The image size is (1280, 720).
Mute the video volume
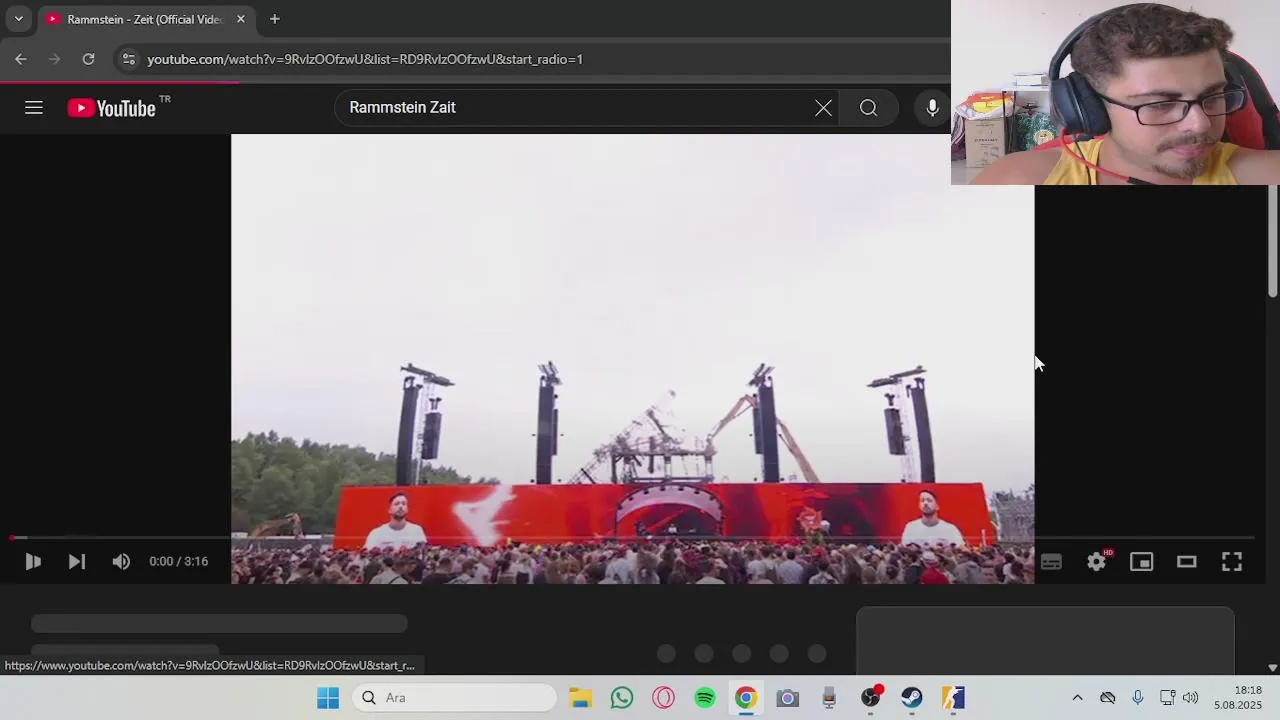click(x=121, y=562)
